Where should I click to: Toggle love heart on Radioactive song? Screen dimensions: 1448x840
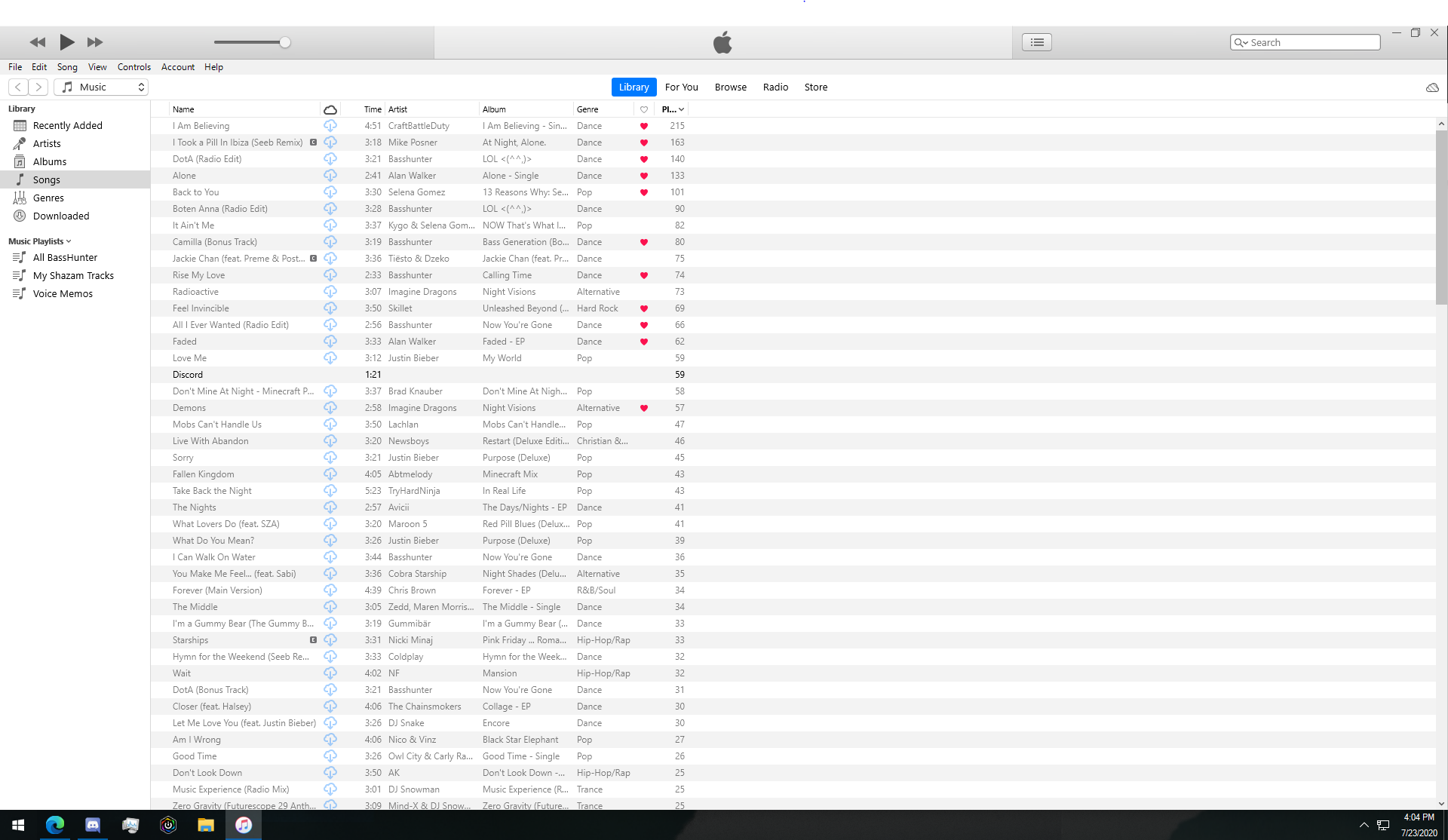(644, 292)
